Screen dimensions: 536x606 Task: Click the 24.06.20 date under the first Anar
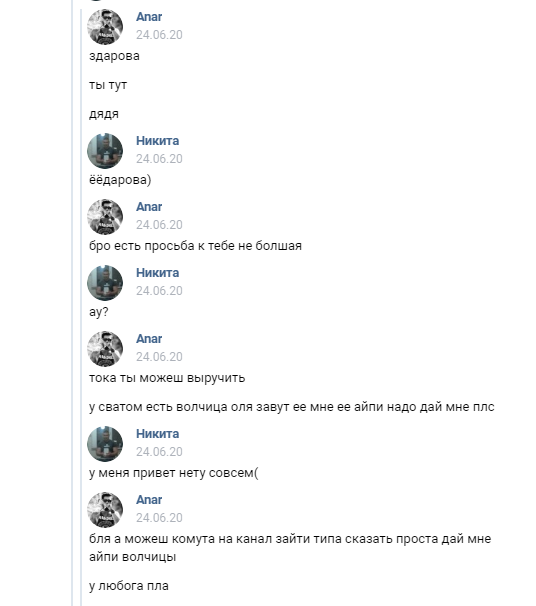pos(159,35)
